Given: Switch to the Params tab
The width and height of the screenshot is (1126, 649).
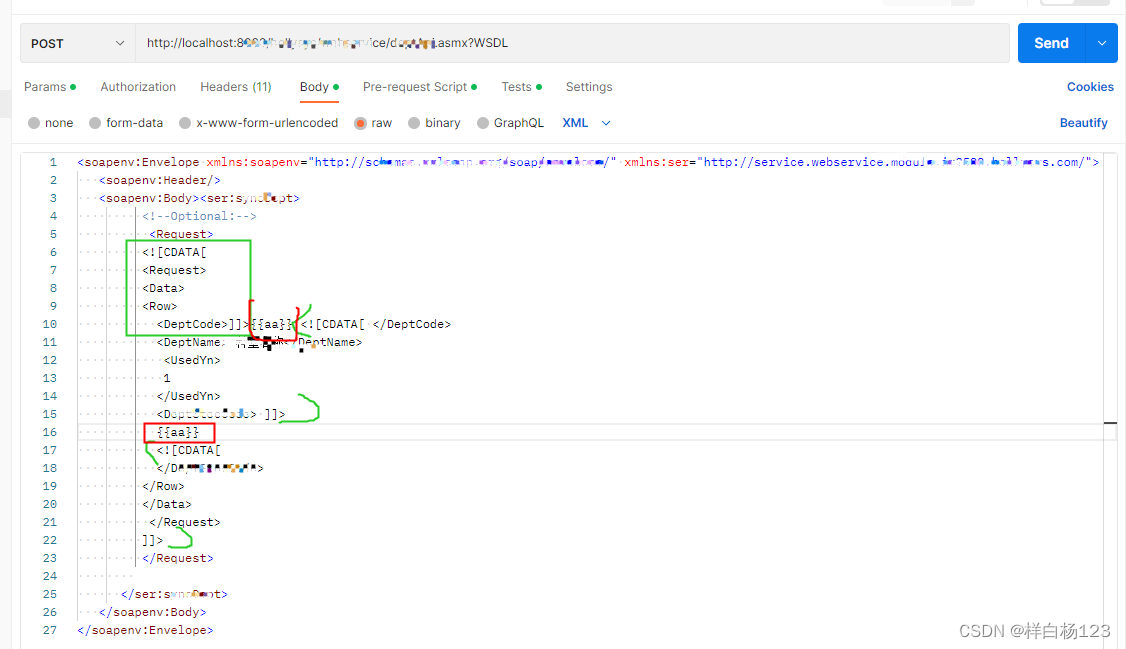Looking at the screenshot, I should click(x=46, y=87).
